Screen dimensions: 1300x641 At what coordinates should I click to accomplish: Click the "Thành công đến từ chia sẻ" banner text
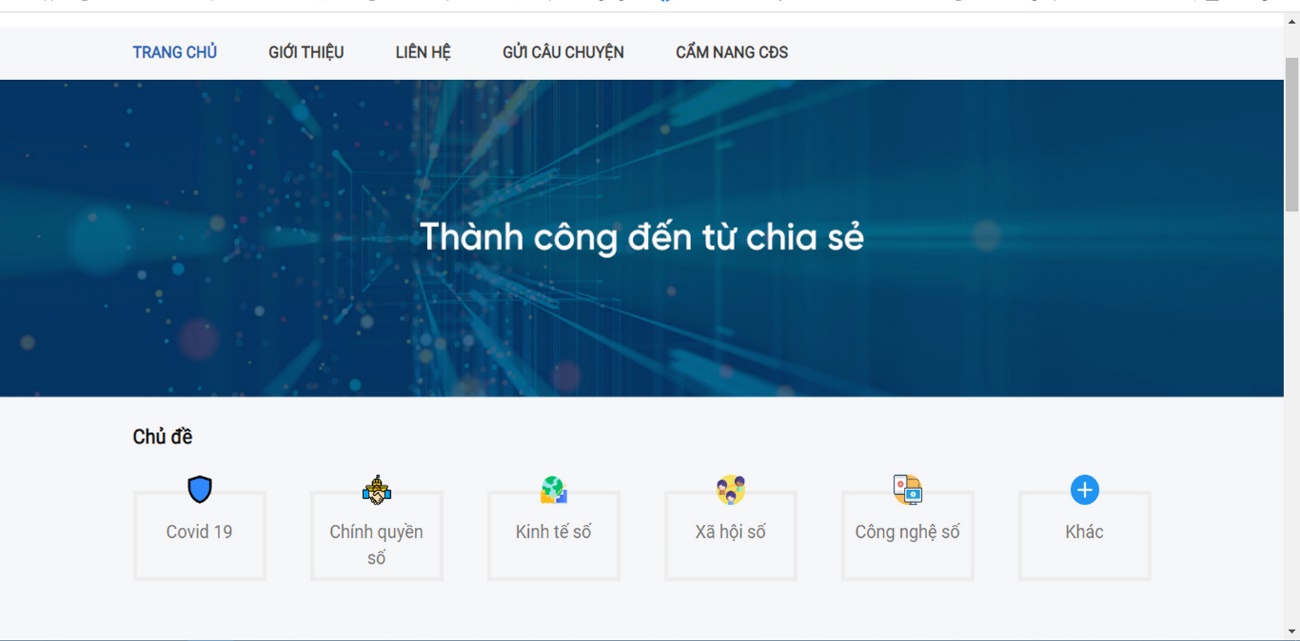coord(641,237)
